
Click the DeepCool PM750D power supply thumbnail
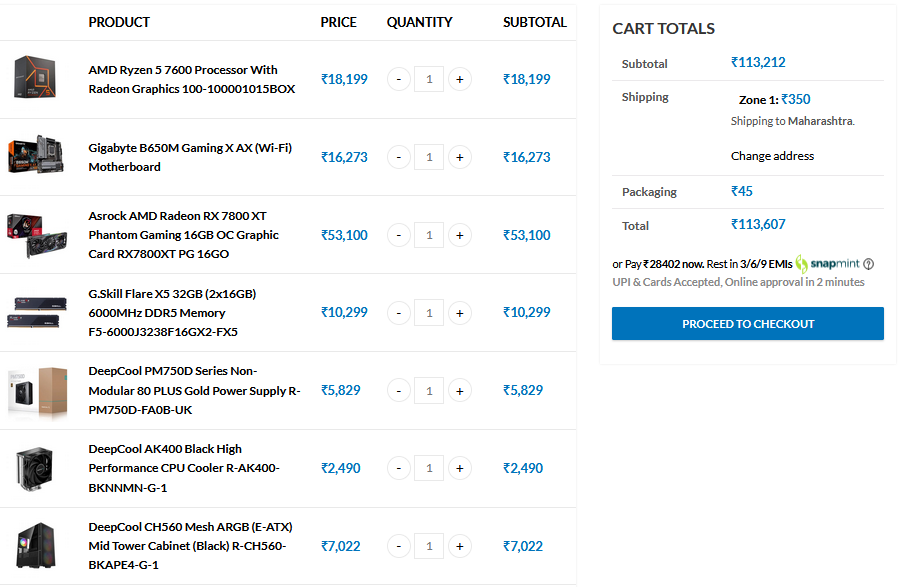tap(38, 392)
